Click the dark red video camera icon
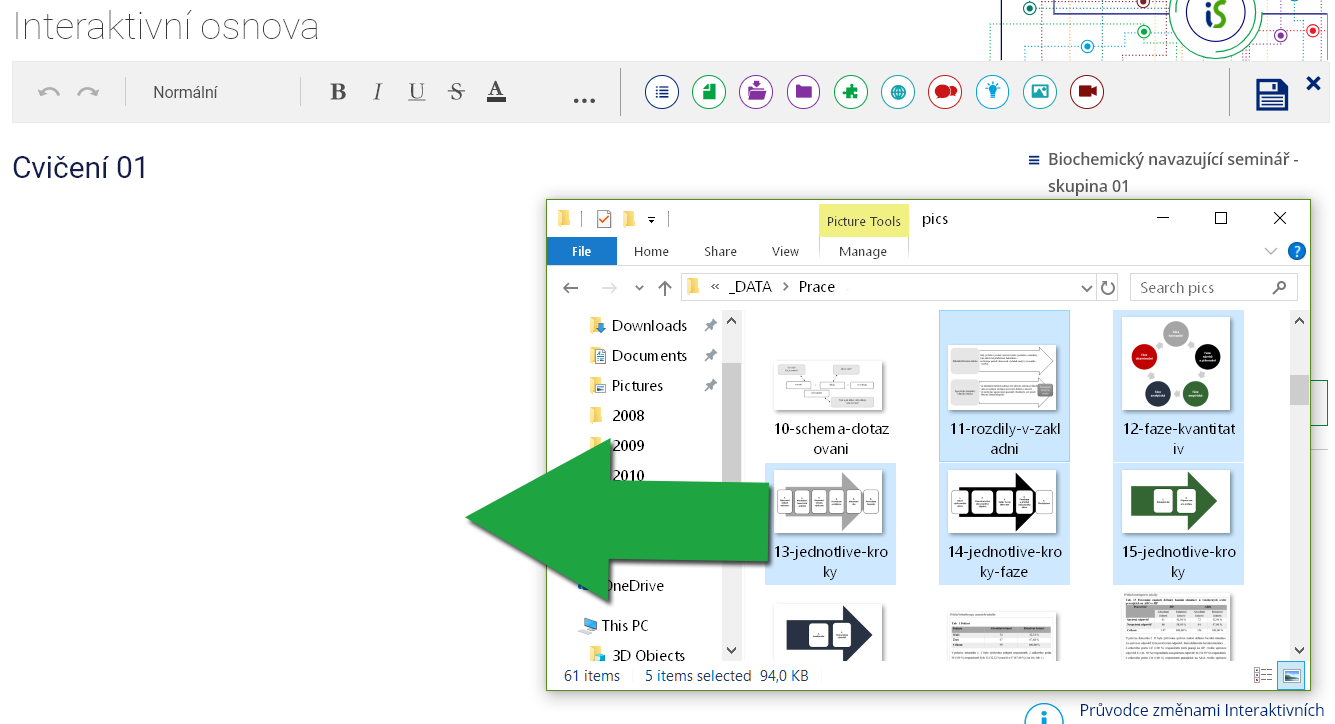The height and width of the screenshot is (724, 1335). tap(1086, 92)
